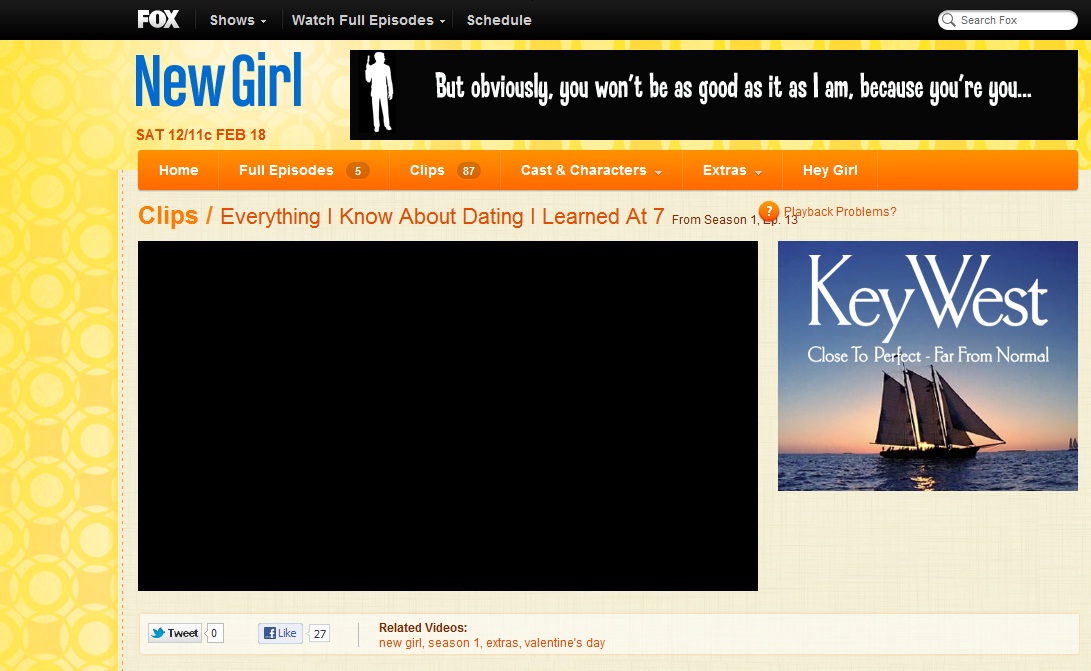This screenshot has height=671, width=1091.
Task: Select the valentine's day tag link
Action: click(564, 643)
